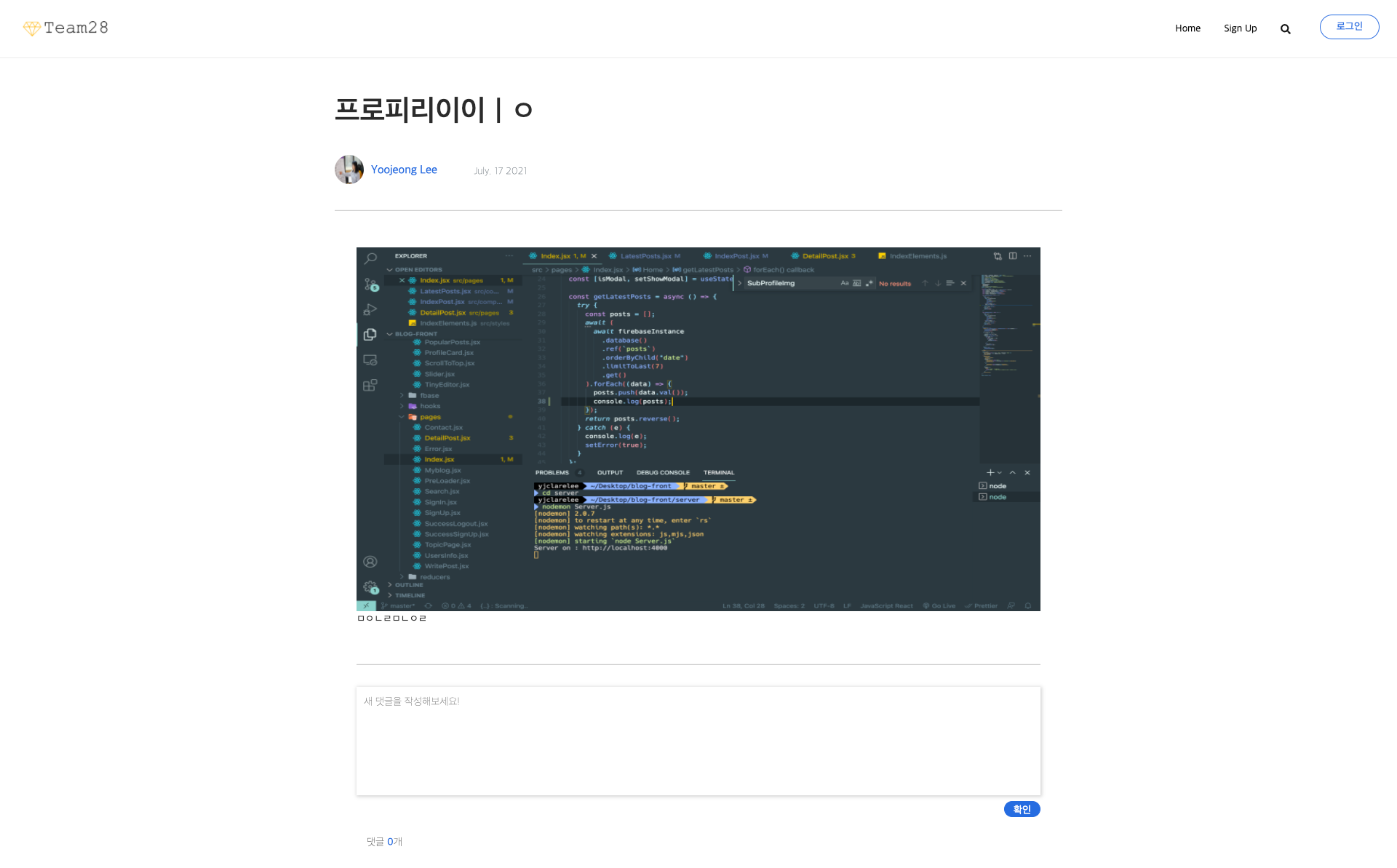
Task: Focus the new comment text area
Action: pyautogui.click(x=698, y=740)
